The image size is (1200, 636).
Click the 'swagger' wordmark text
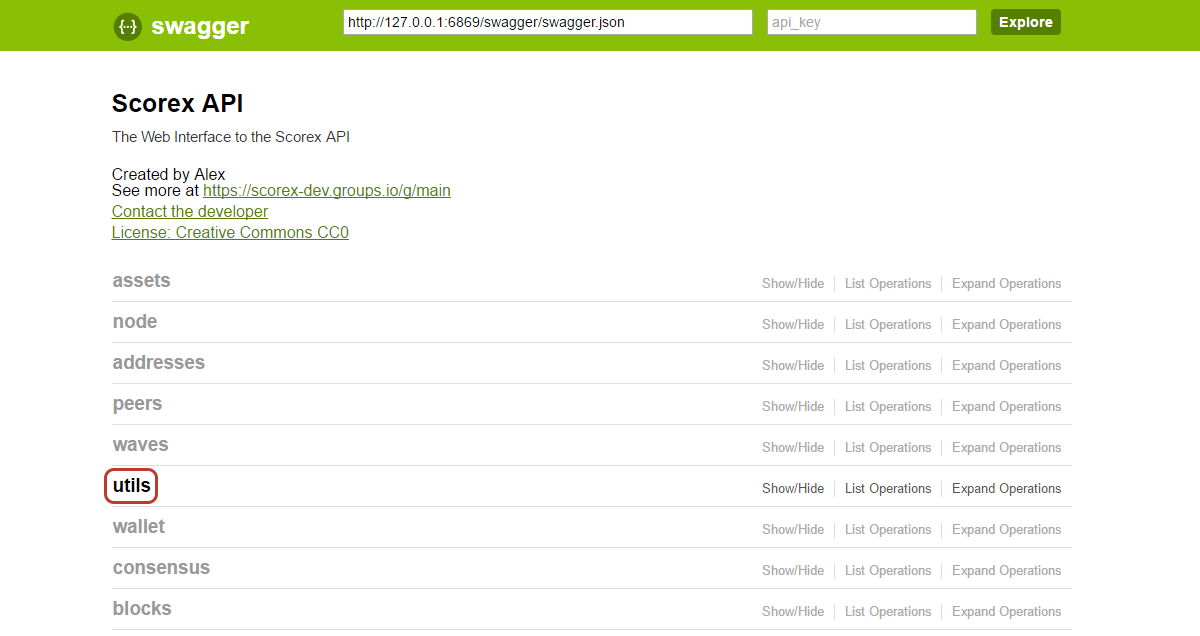click(x=200, y=27)
